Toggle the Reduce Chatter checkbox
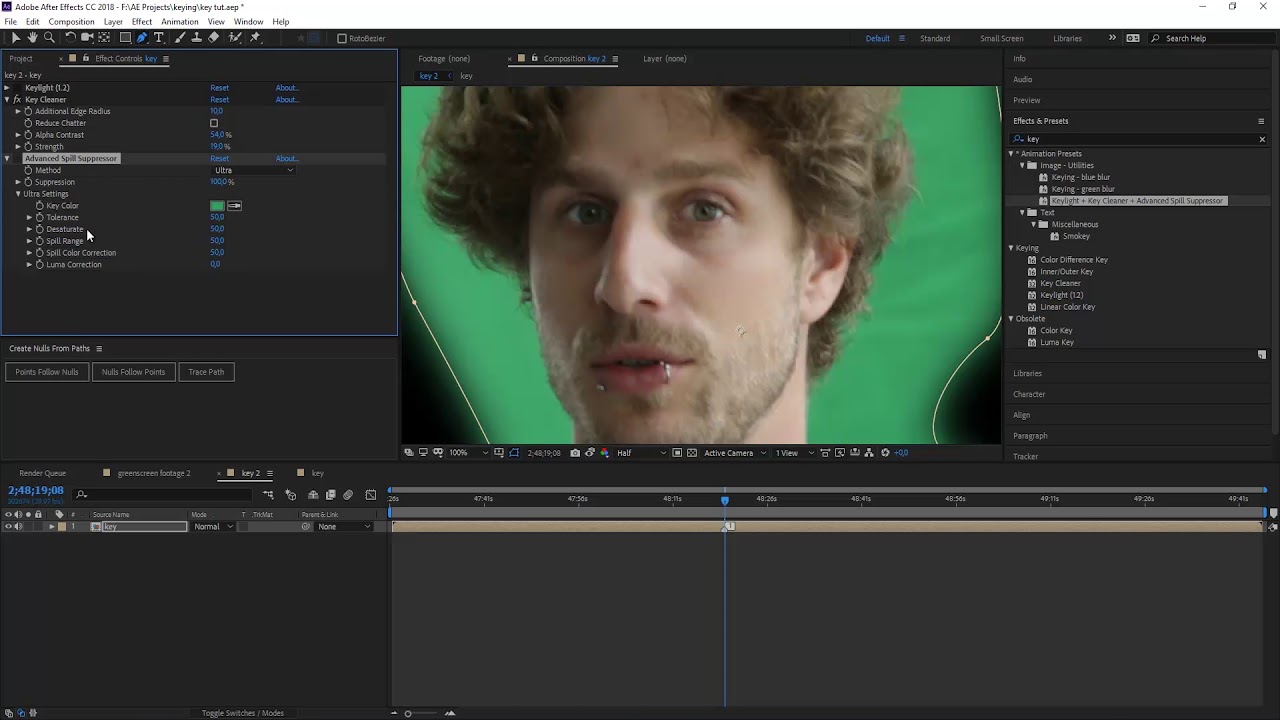The width and height of the screenshot is (1280, 720). pos(214,123)
